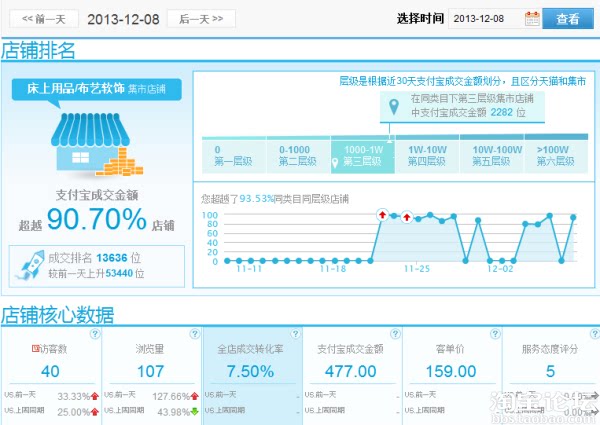Select the 0-1000 第二层级 tier tab
Screen dimensions: 600x425
click(x=298, y=155)
